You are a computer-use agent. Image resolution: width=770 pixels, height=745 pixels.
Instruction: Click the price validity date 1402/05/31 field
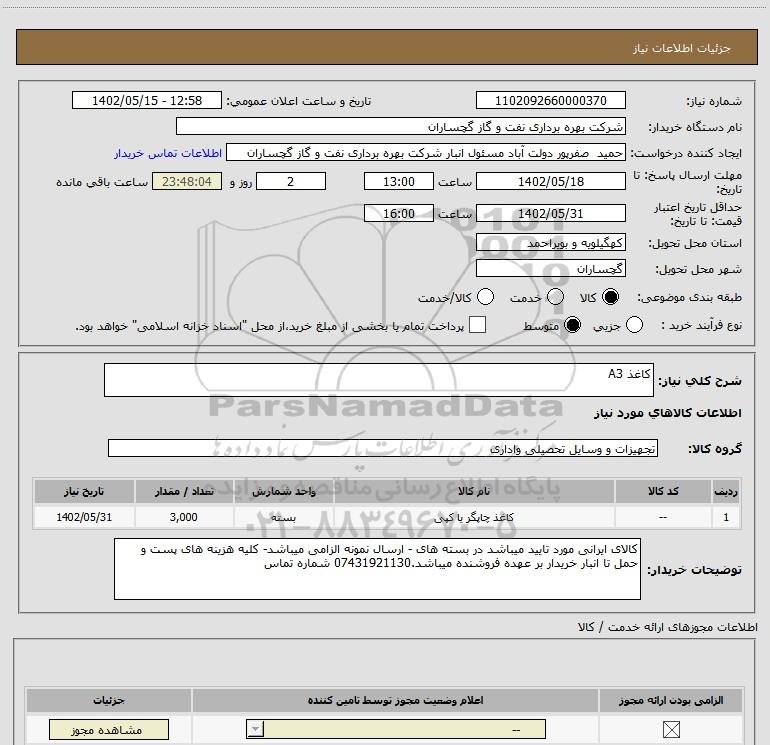point(550,213)
